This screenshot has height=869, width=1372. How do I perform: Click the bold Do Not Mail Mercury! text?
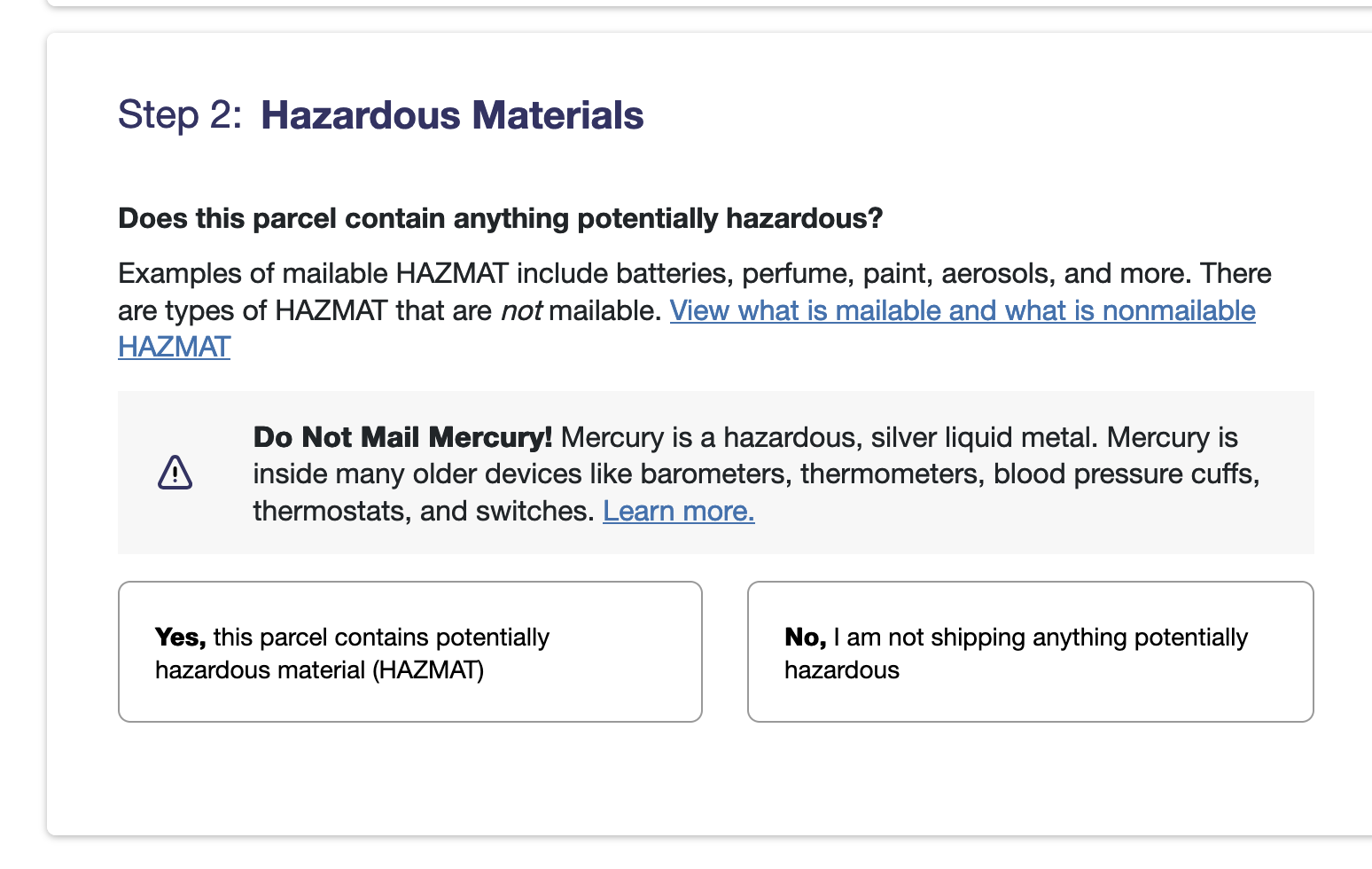[402, 437]
